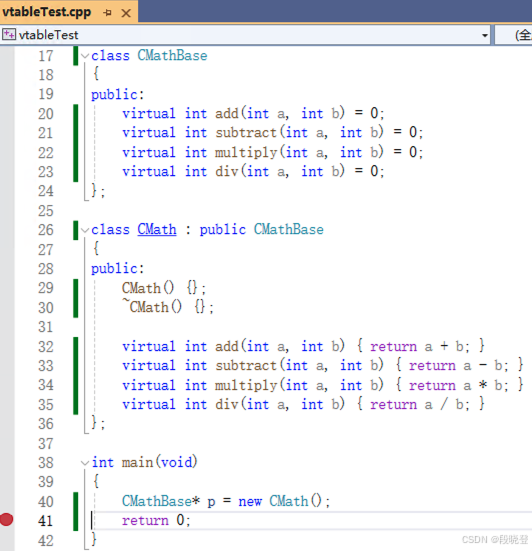The height and width of the screenshot is (551, 532).
Task: Close the vtableTest.cpp tab
Action: pyautogui.click(x=126, y=13)
